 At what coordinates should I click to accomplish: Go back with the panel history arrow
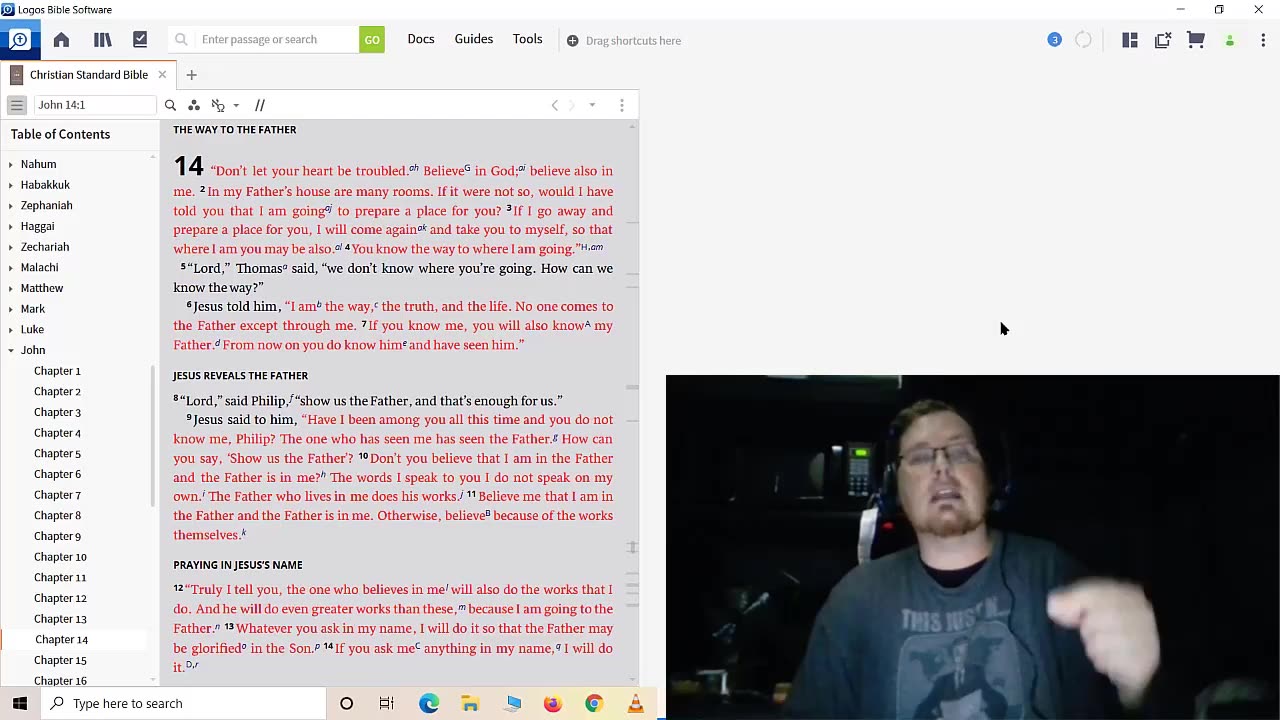tap(555, 105)
